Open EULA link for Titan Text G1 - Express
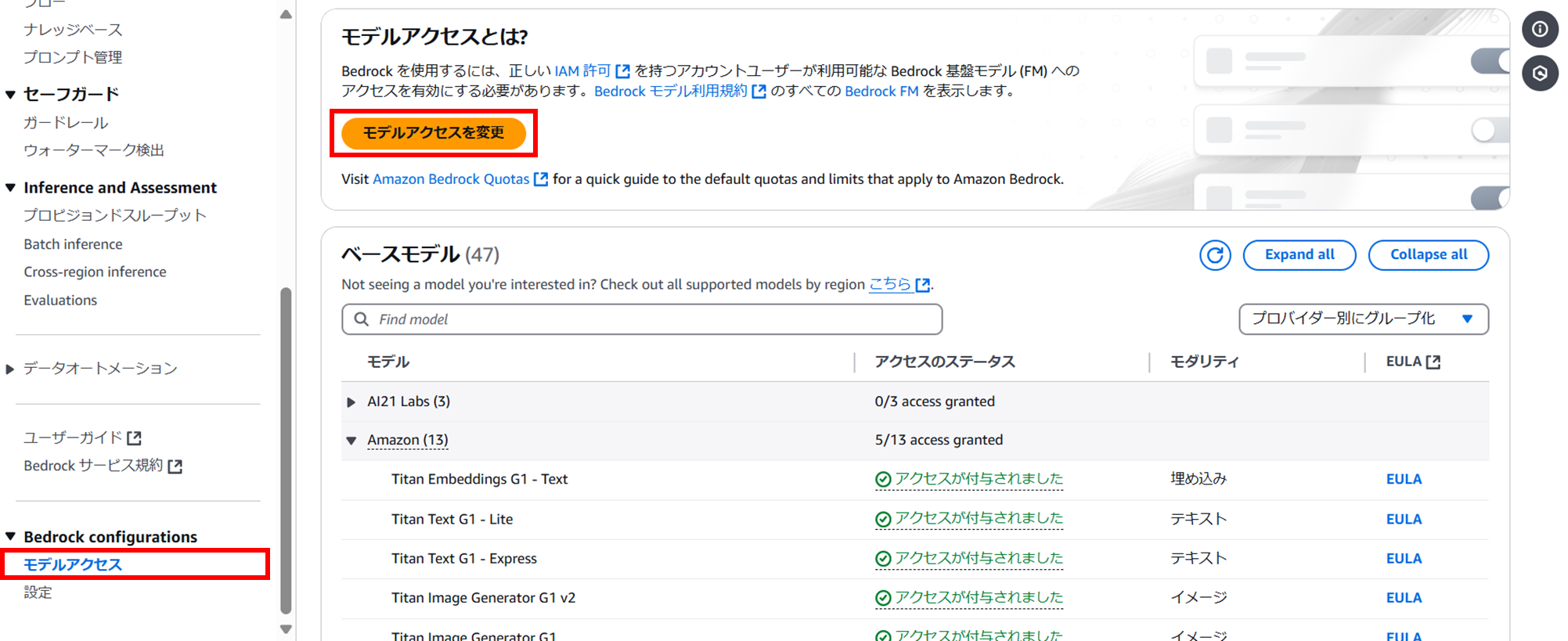Screen dimensions: 1568x641 [x=1404, y=559]
